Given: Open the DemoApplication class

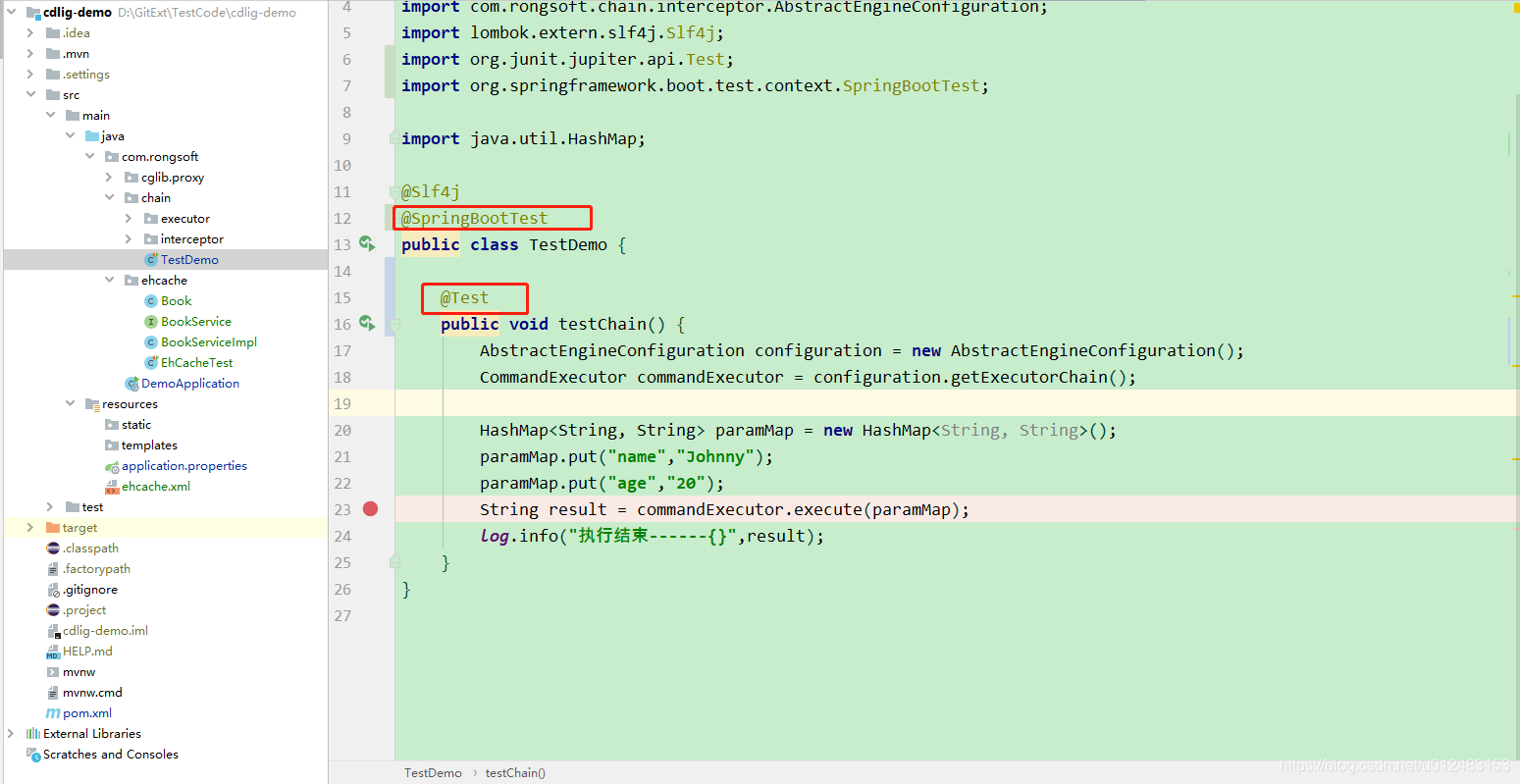Looking at the screenshot, I should point(191,383).
